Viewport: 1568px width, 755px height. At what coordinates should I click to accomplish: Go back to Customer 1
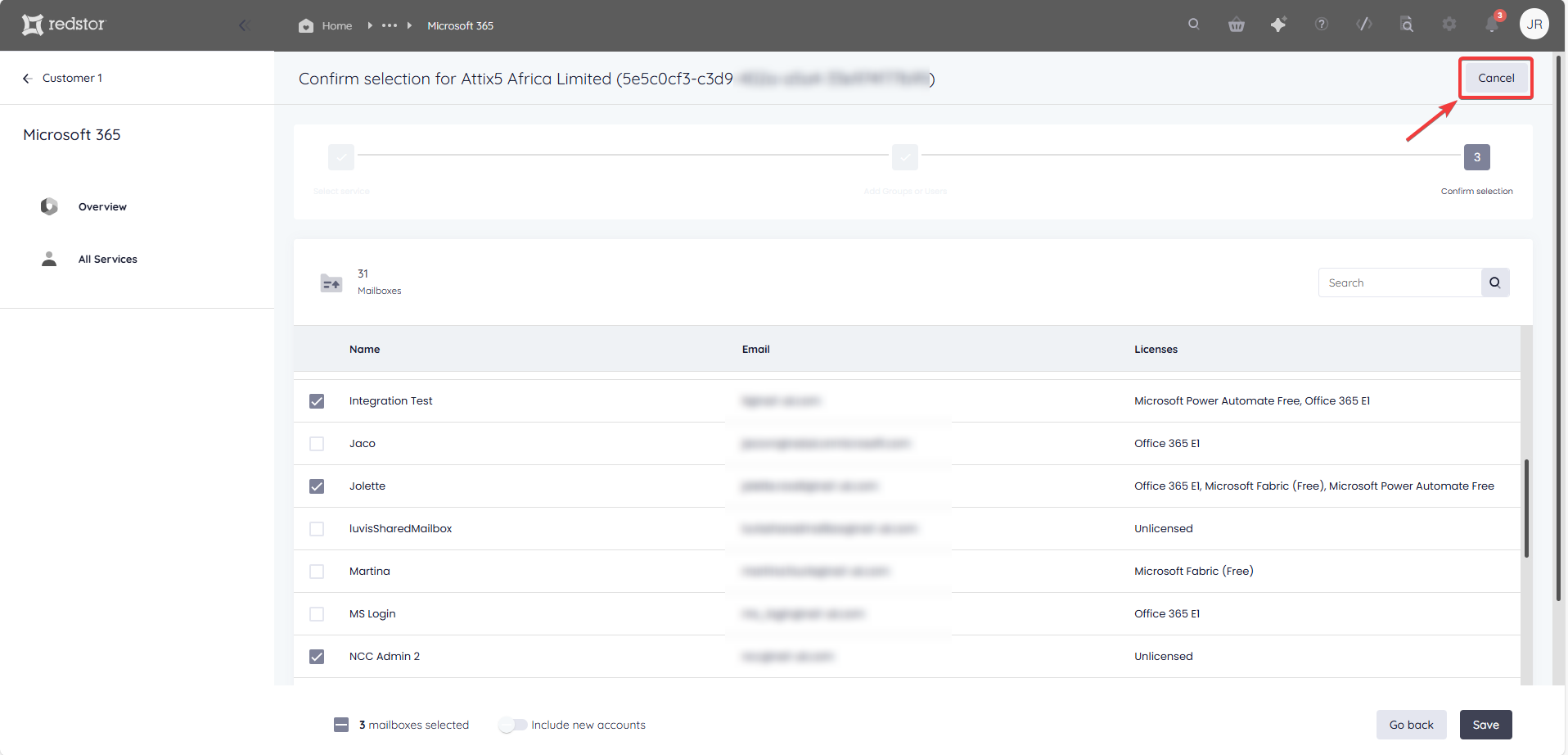tap(72, 78)
